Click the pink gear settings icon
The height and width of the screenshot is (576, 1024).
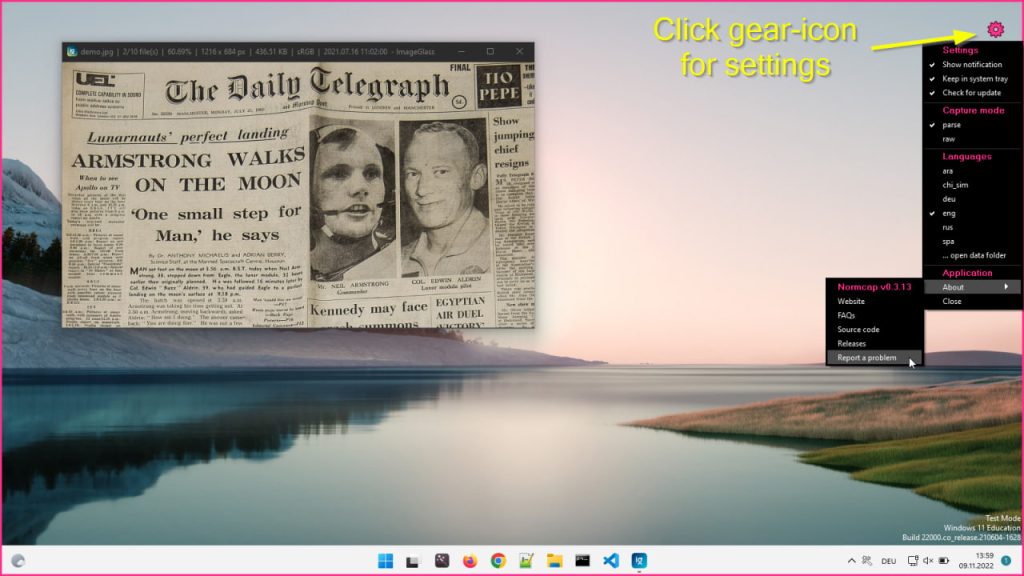click(x=995, y=29)
